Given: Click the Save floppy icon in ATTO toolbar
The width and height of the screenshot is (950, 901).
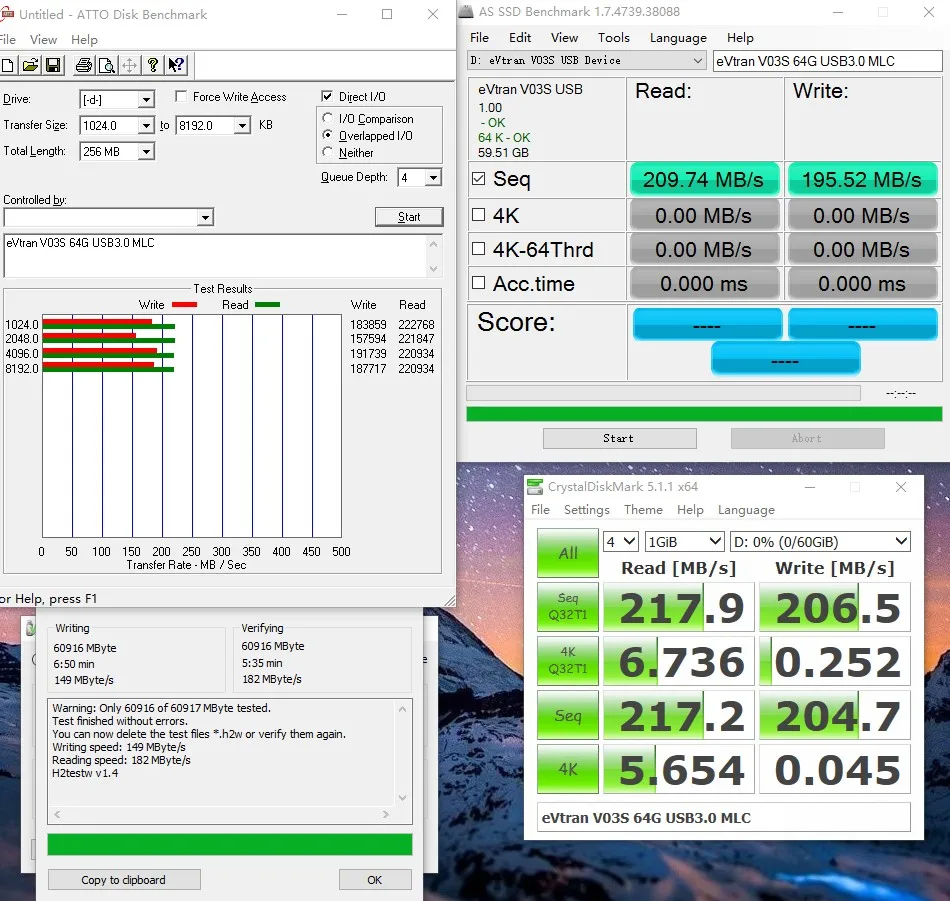Looking at the screenshot, I should point(53,65).
